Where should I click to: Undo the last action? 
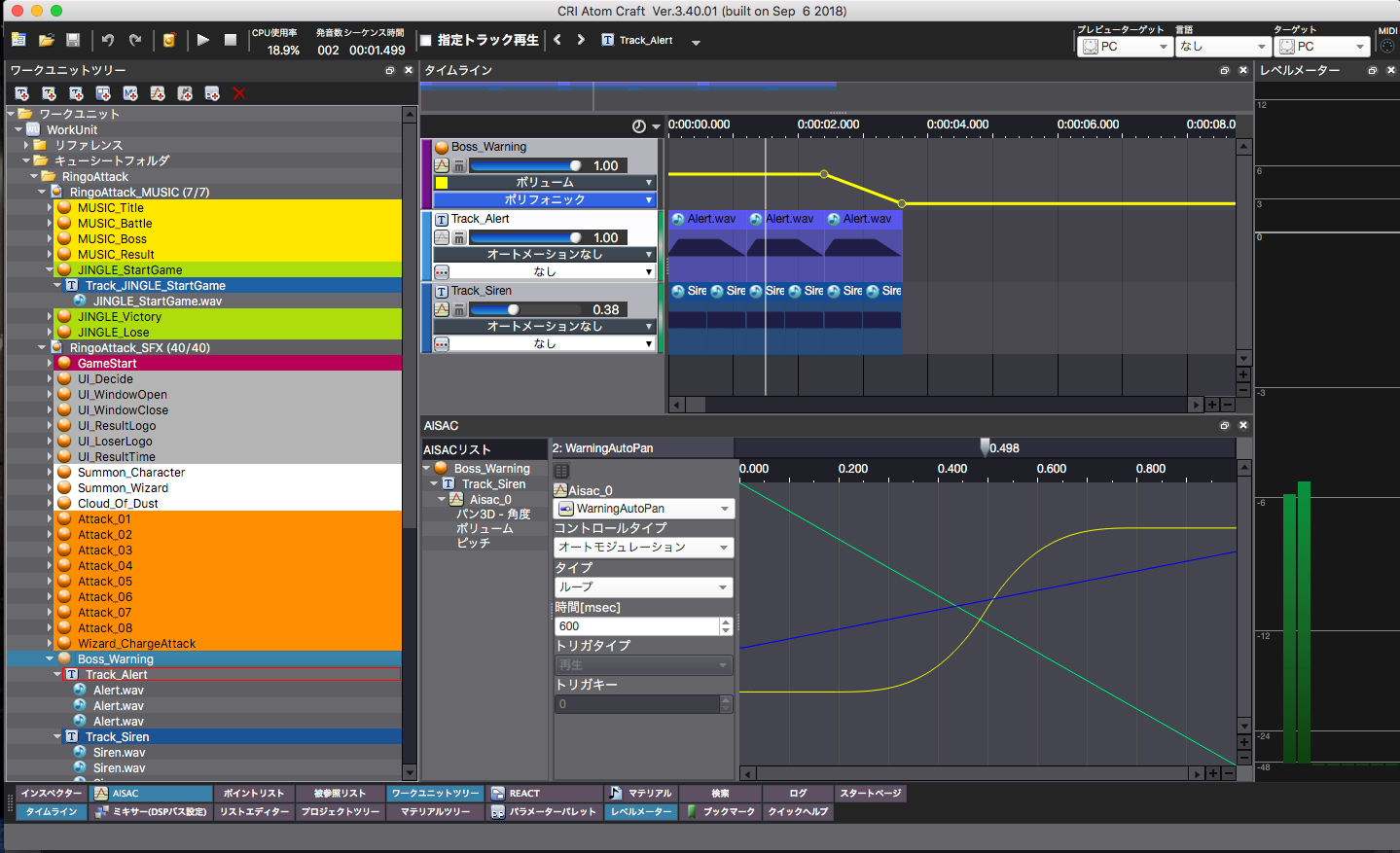tap(108, 40)
